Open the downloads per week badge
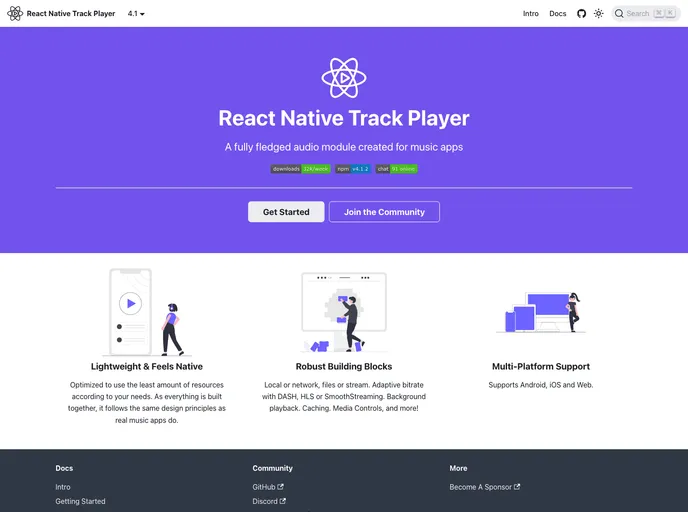This screenshot has height=512, width=688. (x=300, y=169)
